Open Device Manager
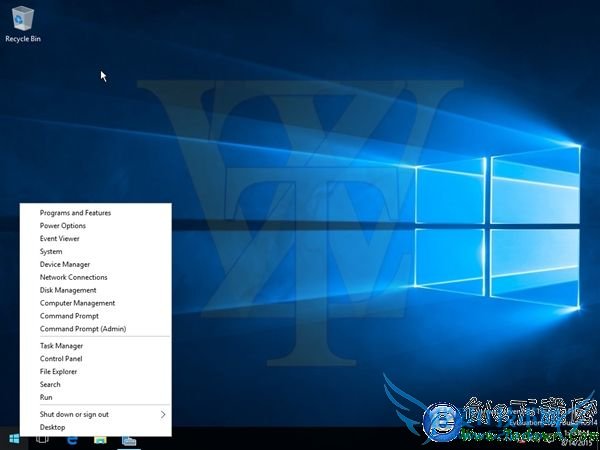The height and width of the screenshot is (450, 600). point(96,264)
